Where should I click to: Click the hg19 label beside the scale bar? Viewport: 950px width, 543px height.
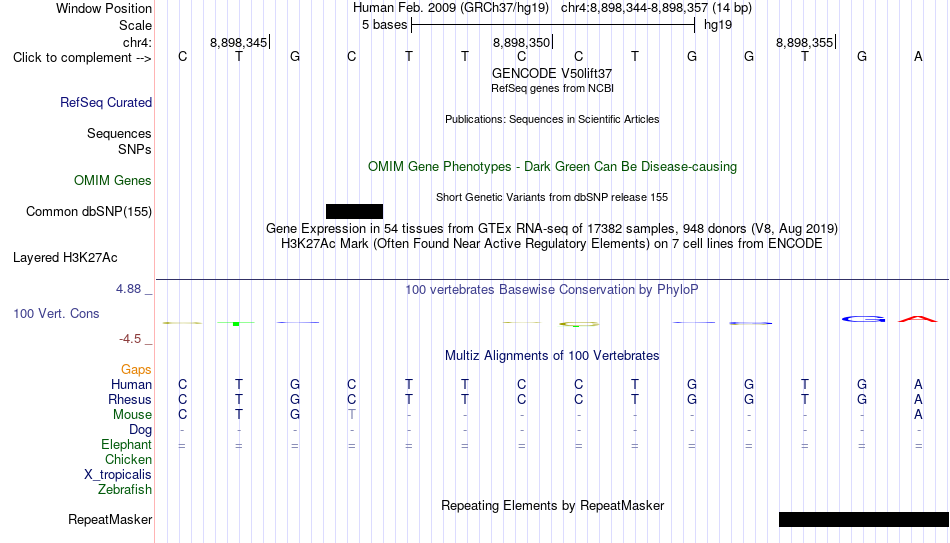click(x=718, y=25)
